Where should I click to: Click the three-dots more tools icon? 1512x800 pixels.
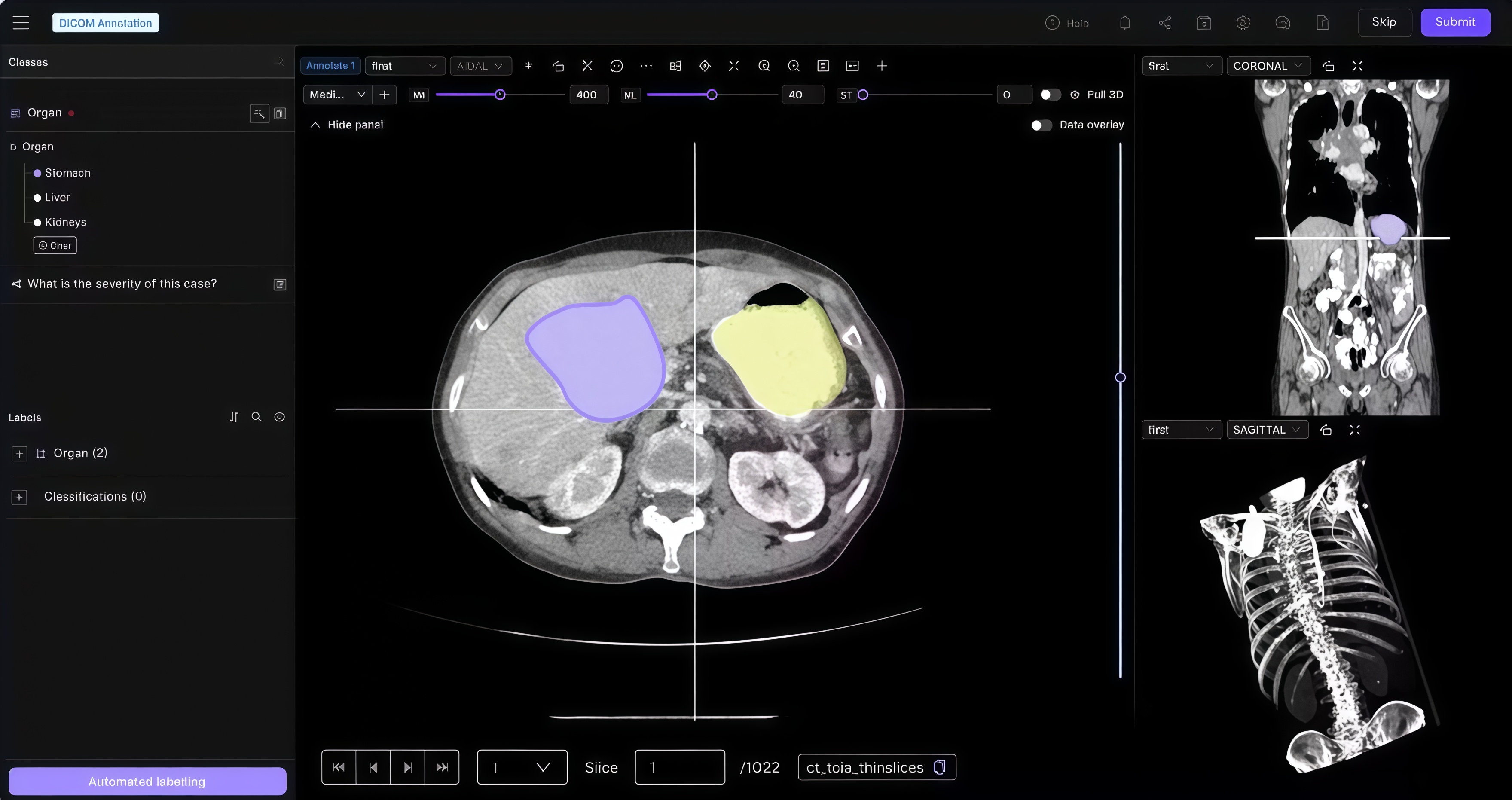pos(646,66)
